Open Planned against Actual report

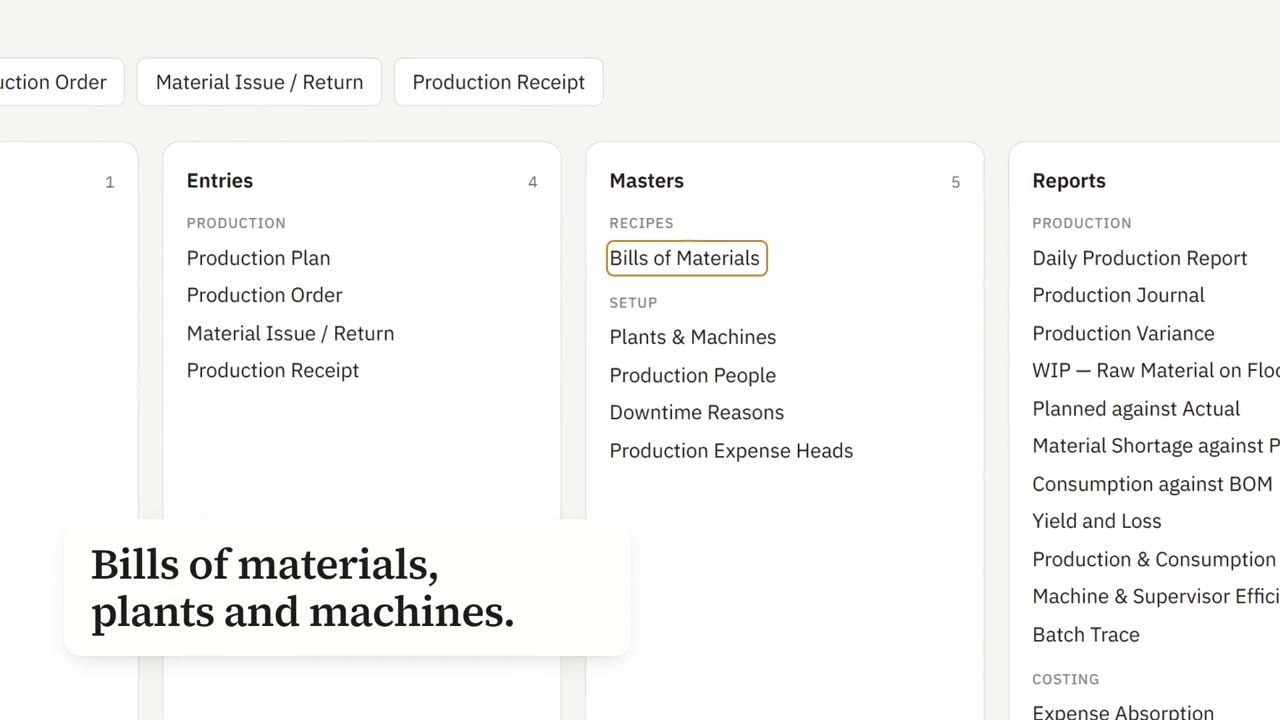point(1135,408)
